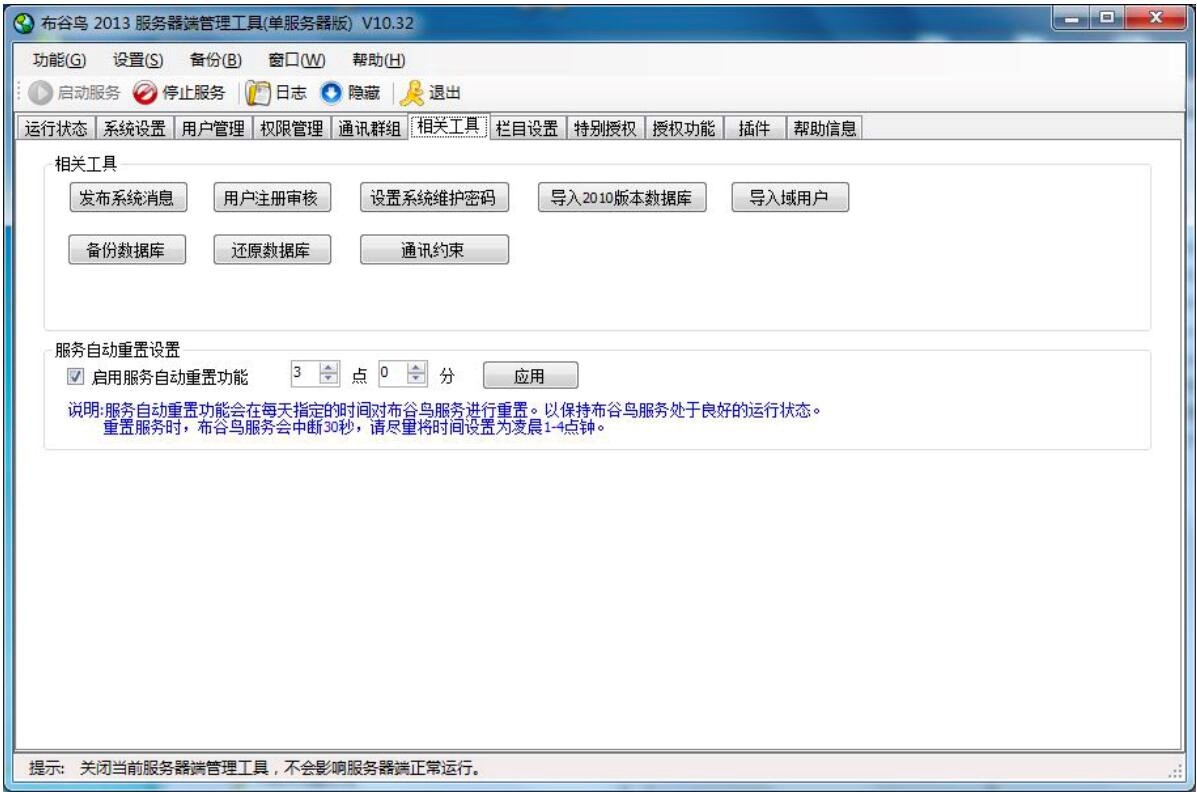Click the 退出 exit icon

411,93
